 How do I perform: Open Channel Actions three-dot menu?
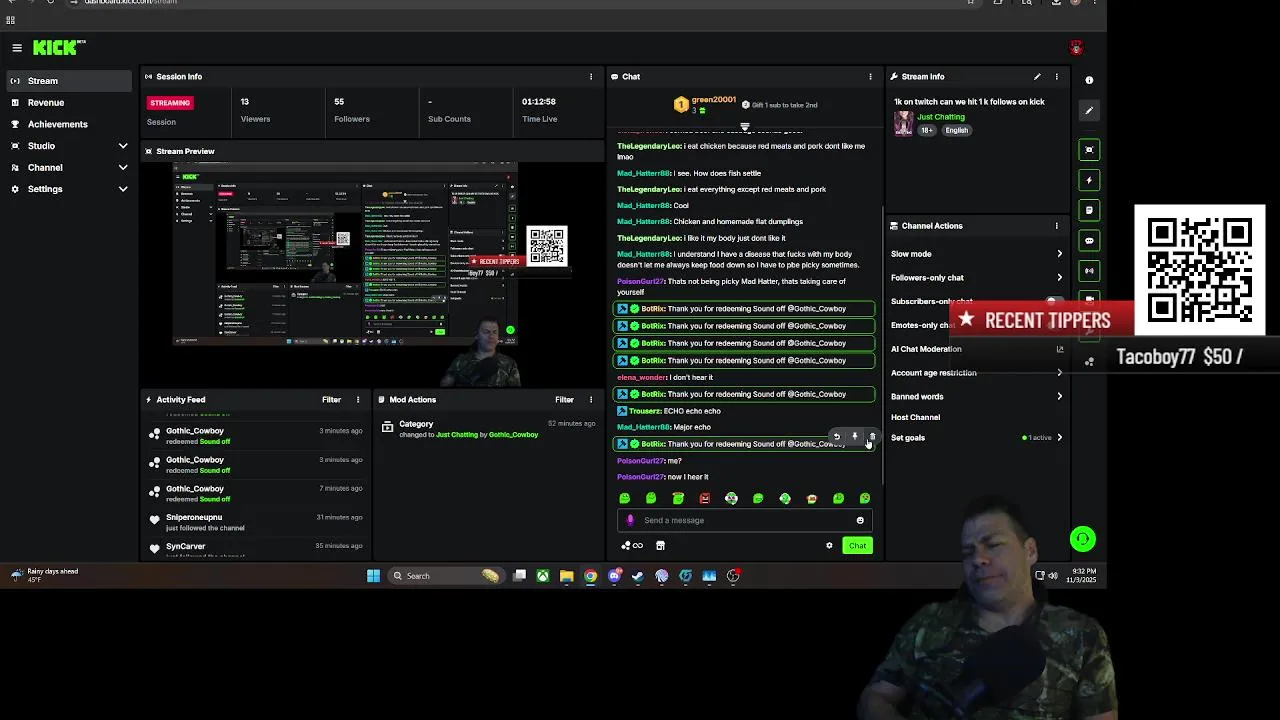(1056, 226)
